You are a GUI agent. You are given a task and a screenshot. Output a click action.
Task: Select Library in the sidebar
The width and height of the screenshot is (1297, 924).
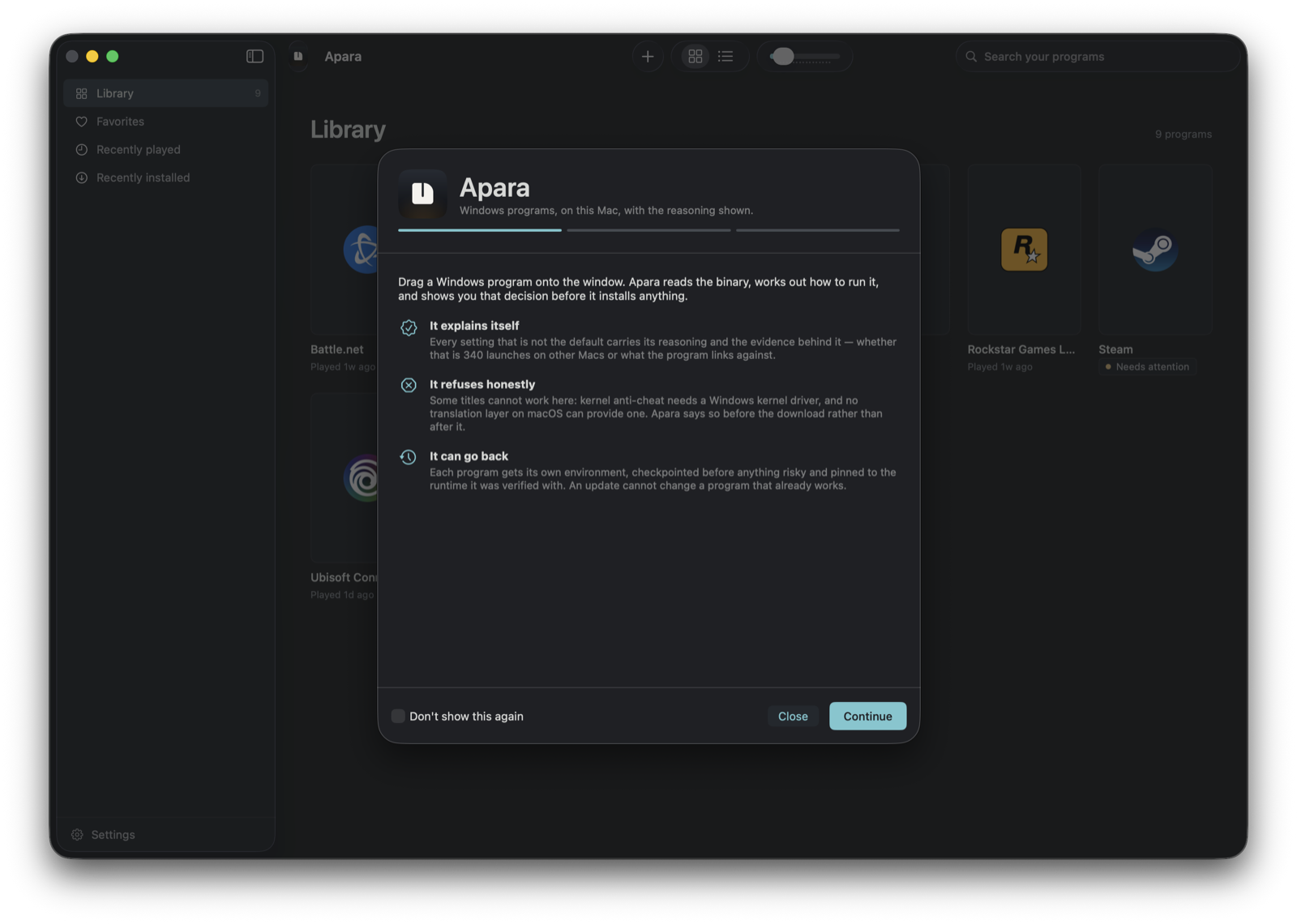(166, 93)
